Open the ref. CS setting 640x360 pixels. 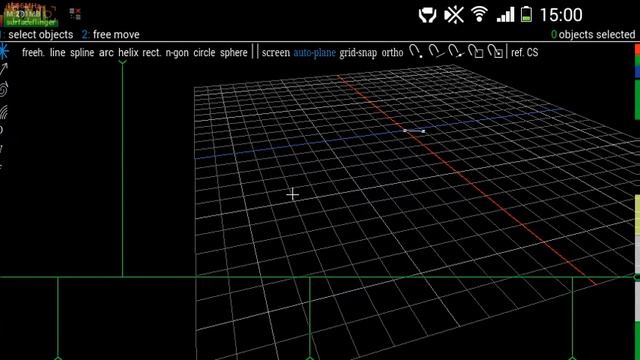click(x=524, y=53)
